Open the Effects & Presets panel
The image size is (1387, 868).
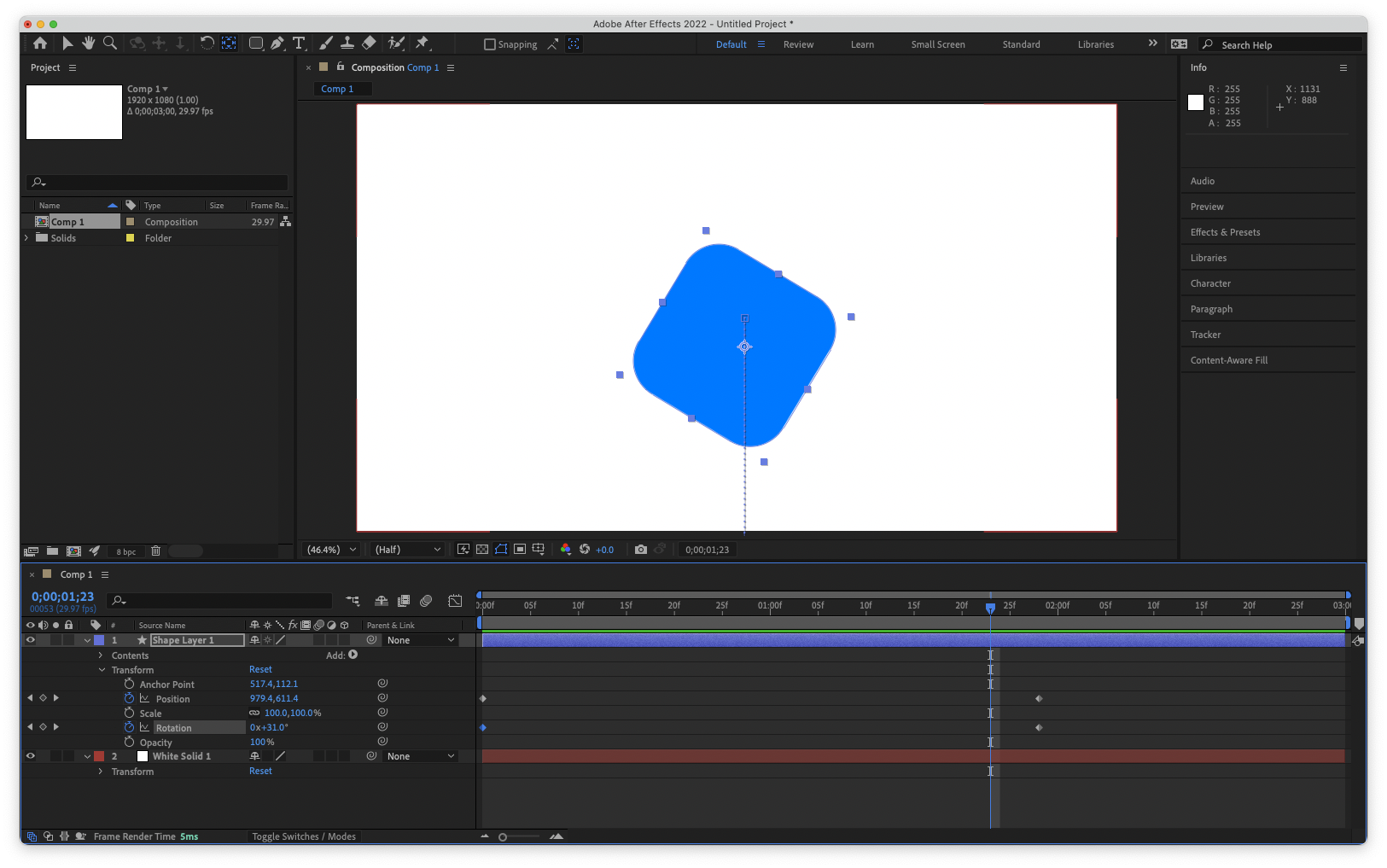[1225, 232]
